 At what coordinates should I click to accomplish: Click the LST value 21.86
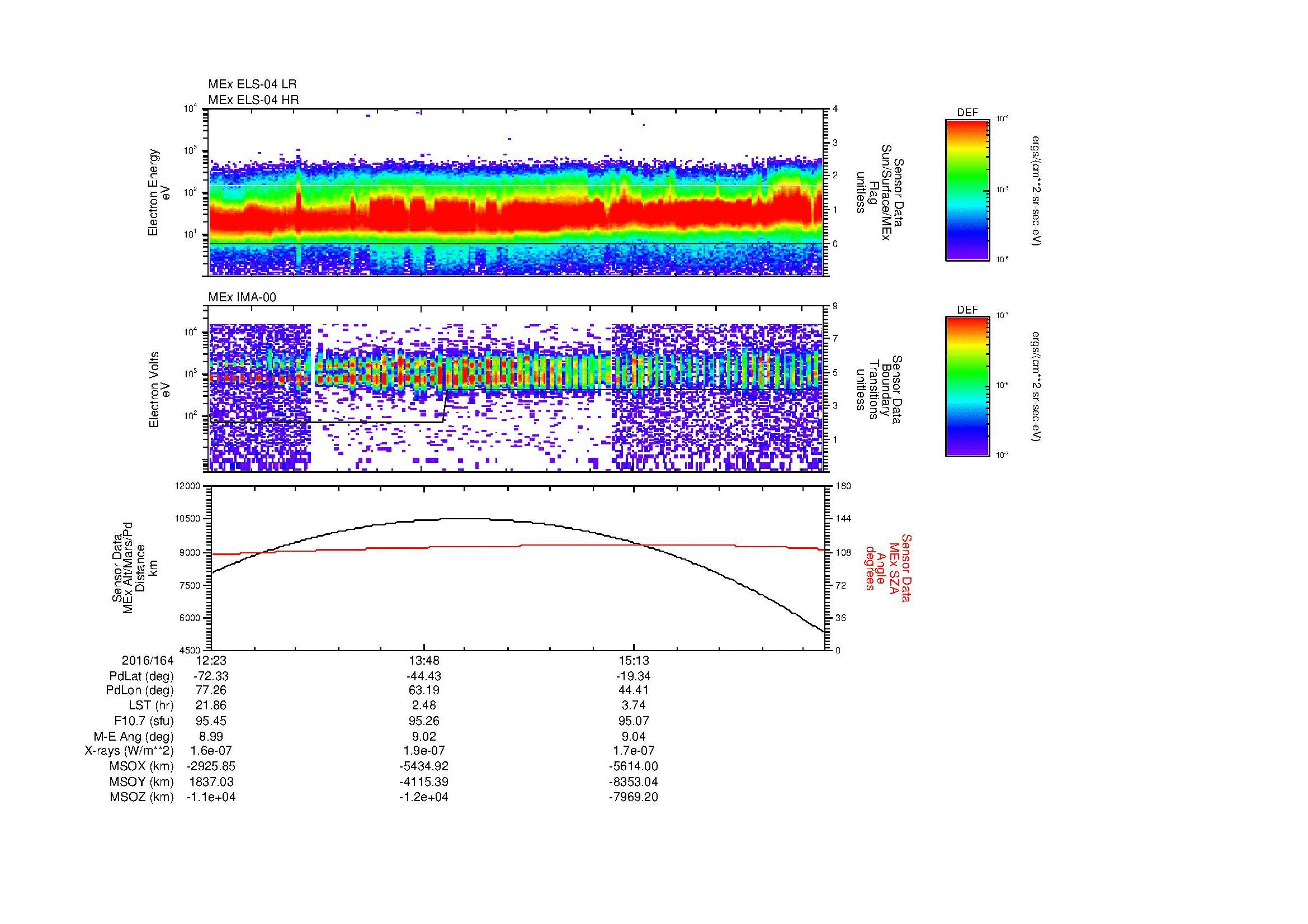point(210,705)
